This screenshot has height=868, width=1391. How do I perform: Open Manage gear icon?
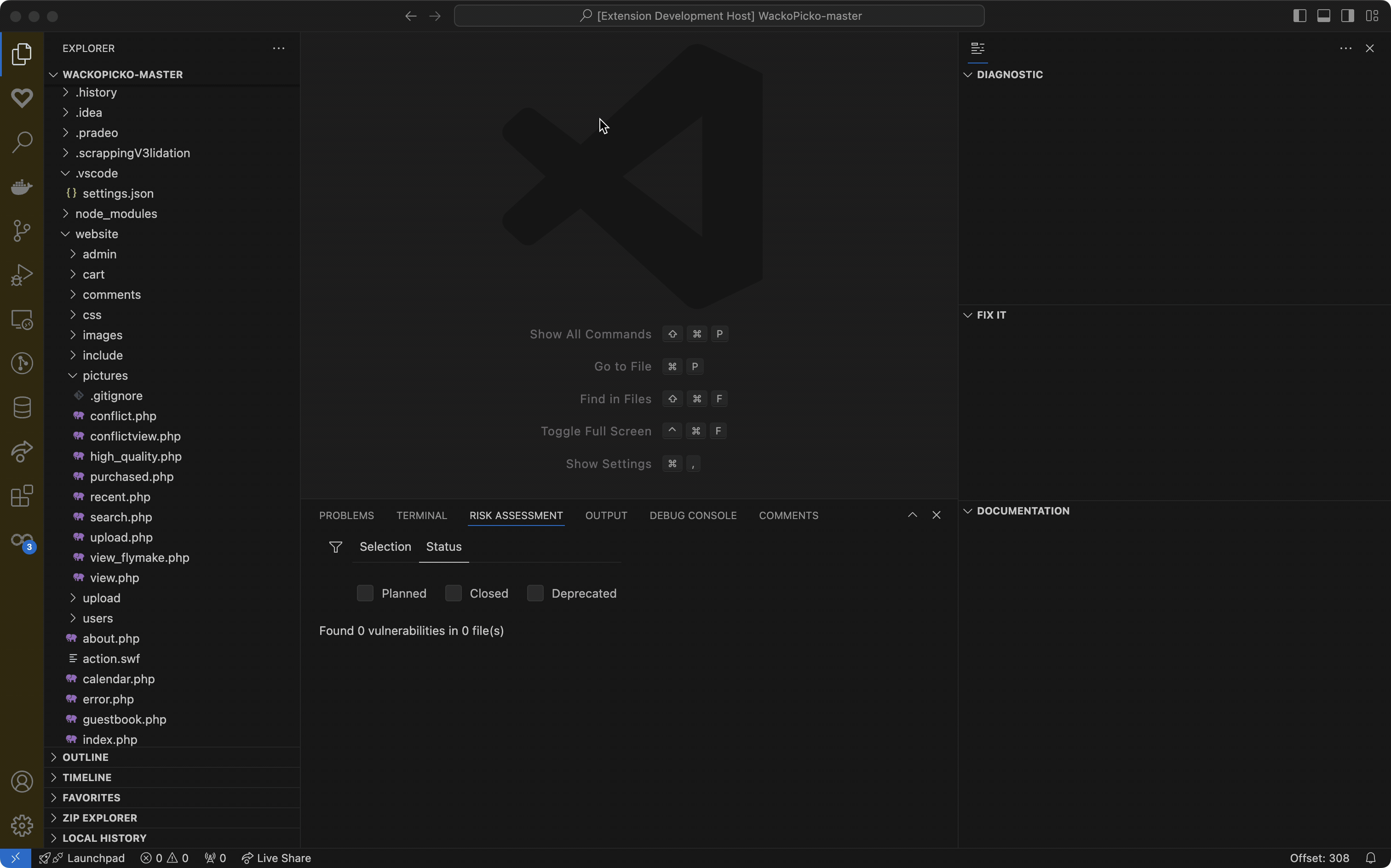tap(22, 826)
